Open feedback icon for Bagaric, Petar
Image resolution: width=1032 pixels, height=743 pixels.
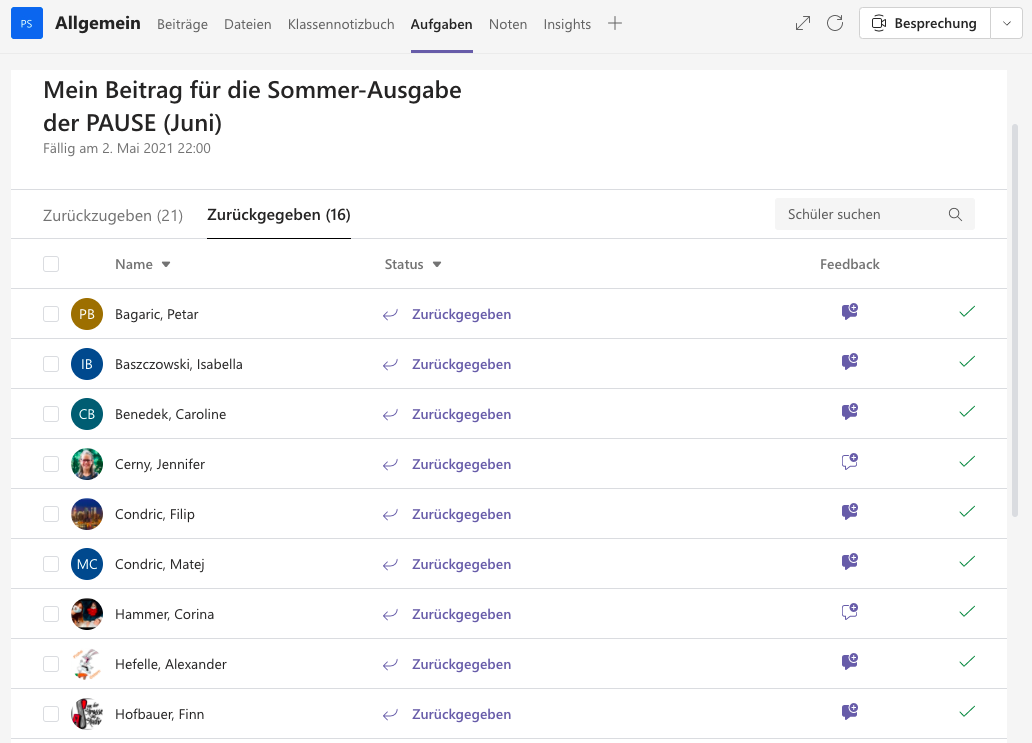(850, 312)
